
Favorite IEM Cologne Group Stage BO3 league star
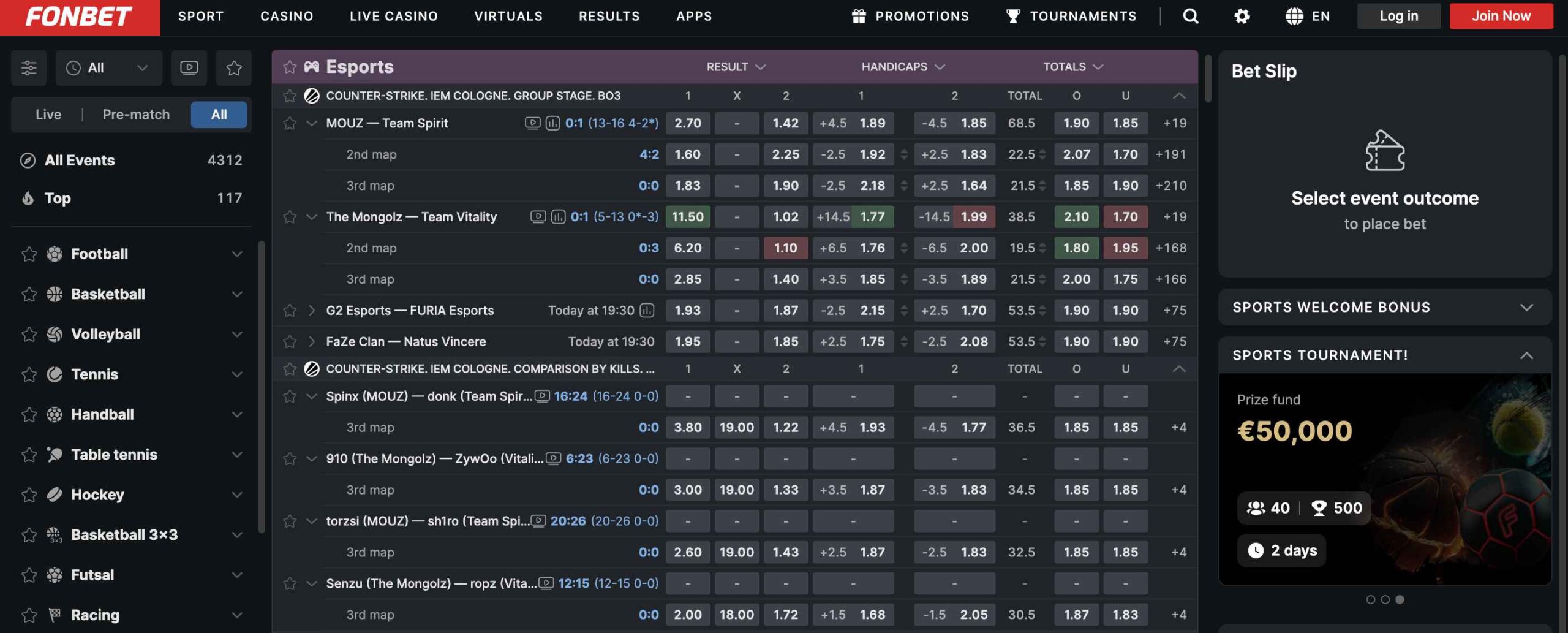[x=289, y=96]
